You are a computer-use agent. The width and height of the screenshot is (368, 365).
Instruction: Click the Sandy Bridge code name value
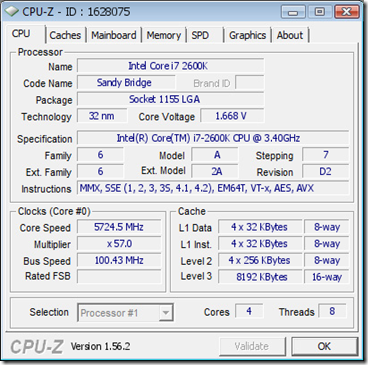tap(126, 82)
